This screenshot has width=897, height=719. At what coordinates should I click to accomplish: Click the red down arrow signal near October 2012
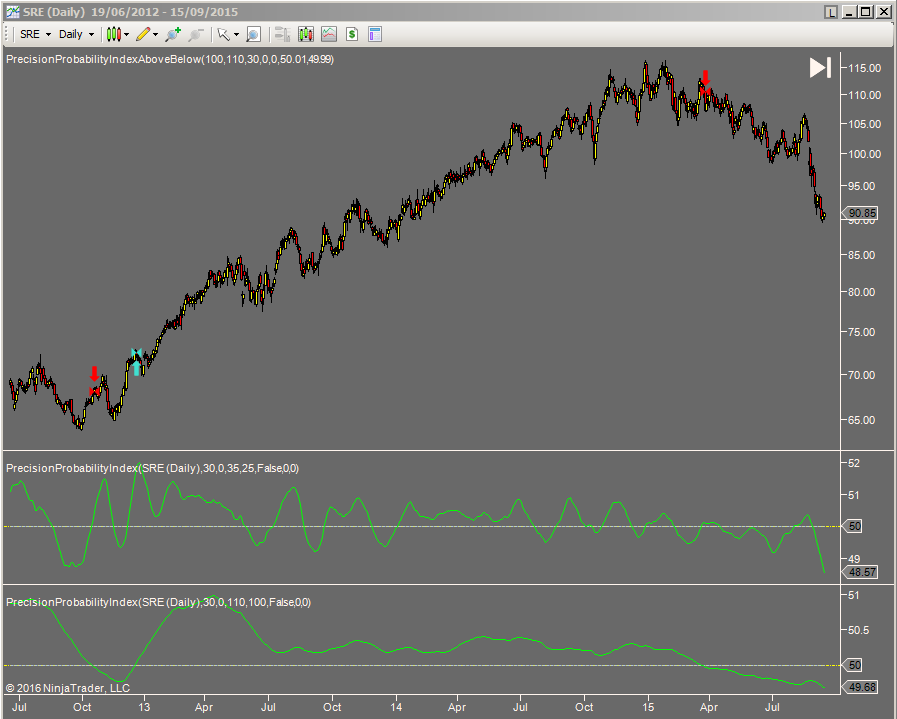pos(94,374)
